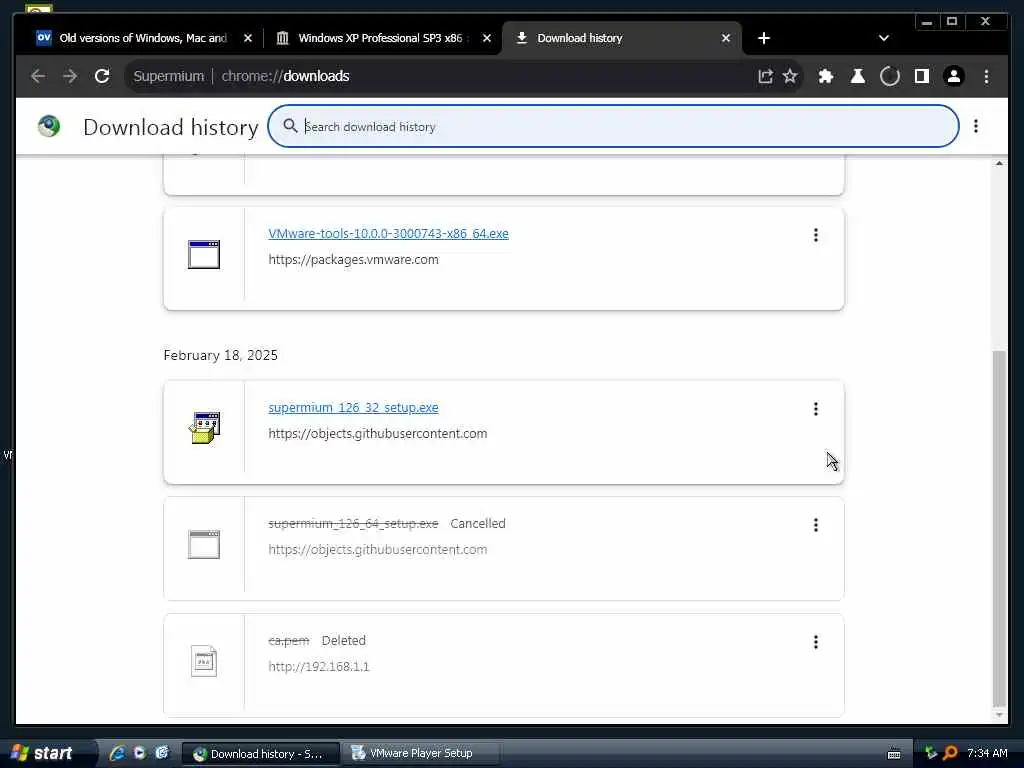Reload the downloads page
Viewport: 1024px width, 768px height.
[102, 76]
